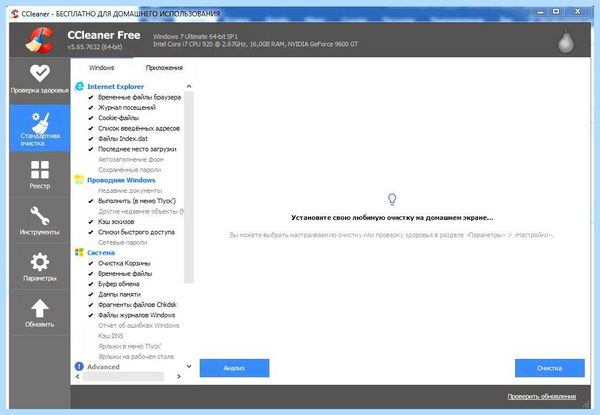This screenshot has width=600, height=415.
Task: Click the Advanced exclamation icon
Action: pyautogui.click(x=79, y=366)
